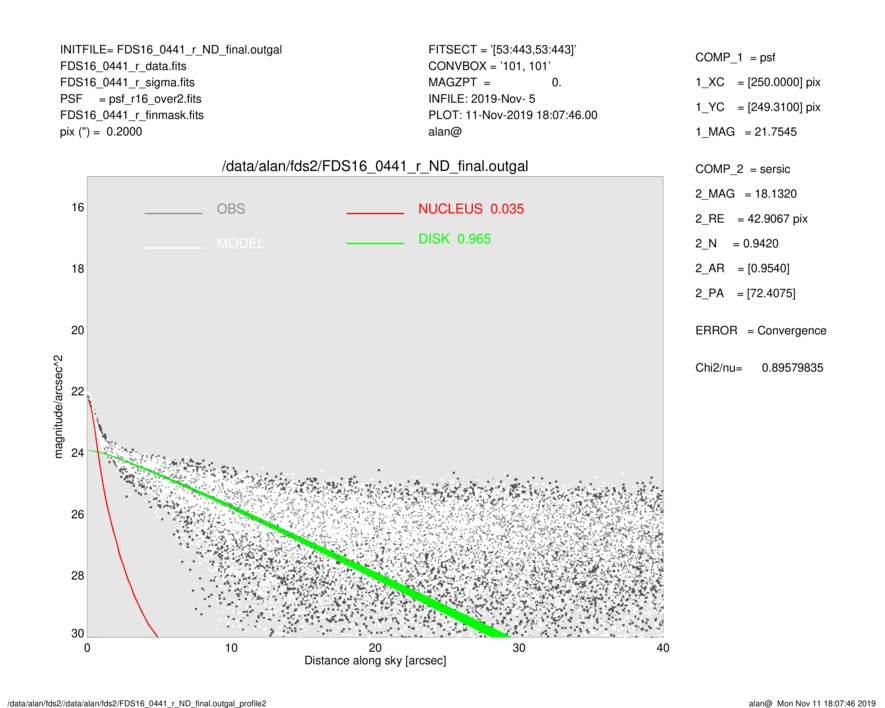The width and height of the screenshot is (885, 708).
Task: Click the COMP_2 = sersic label
Action: [742, 169]
